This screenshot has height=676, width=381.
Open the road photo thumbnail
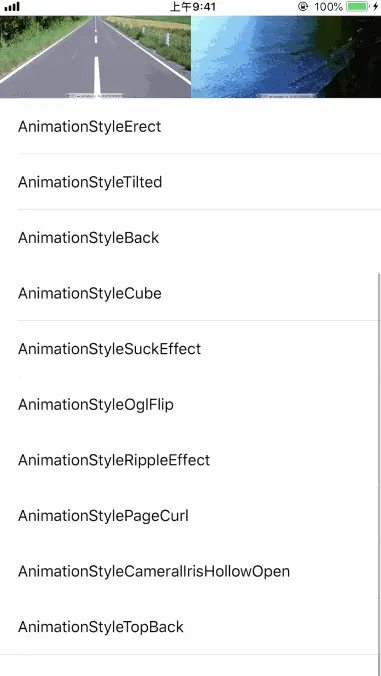(x=95, y=57)
